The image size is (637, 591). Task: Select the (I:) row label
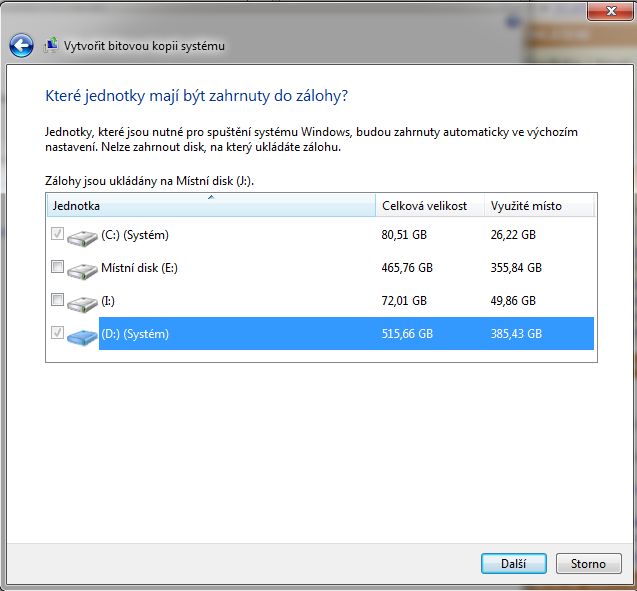108,301
